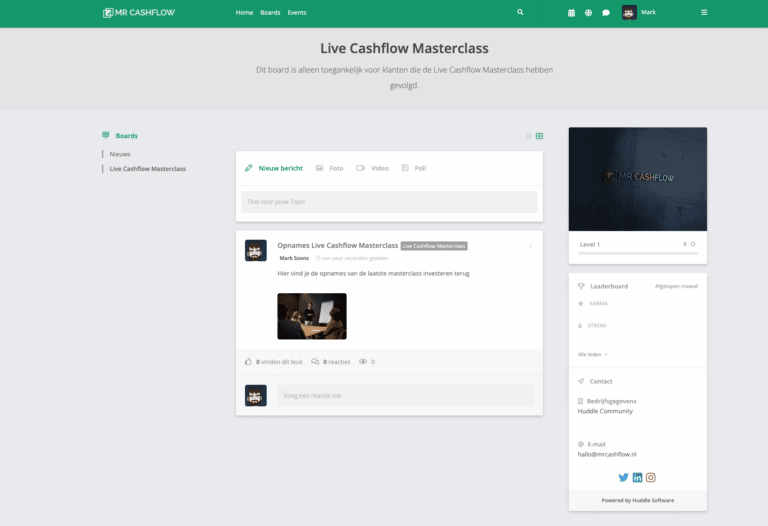
Task: Open the masterclass post image thumbnail
Action: coord(312,316)
